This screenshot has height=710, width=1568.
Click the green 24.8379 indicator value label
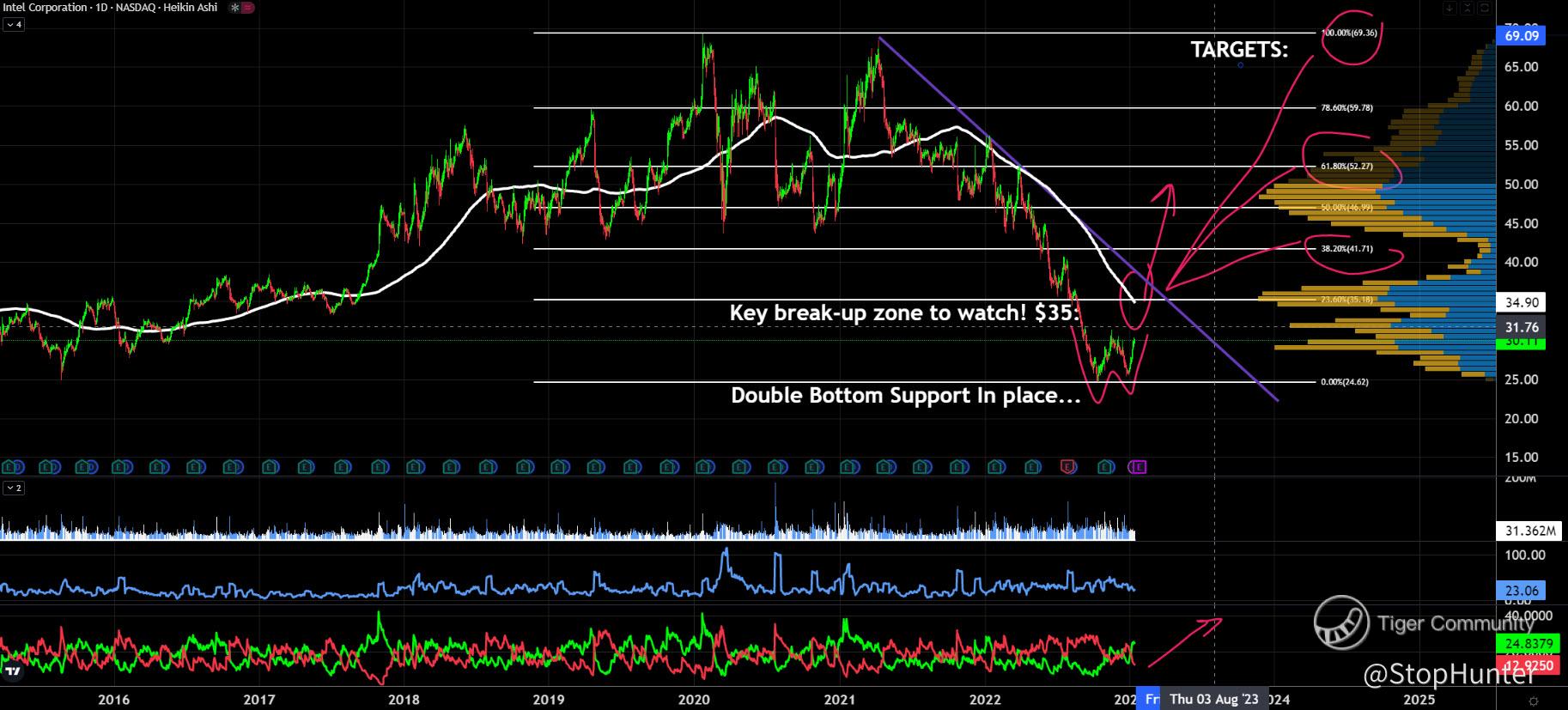(1528, 644)
